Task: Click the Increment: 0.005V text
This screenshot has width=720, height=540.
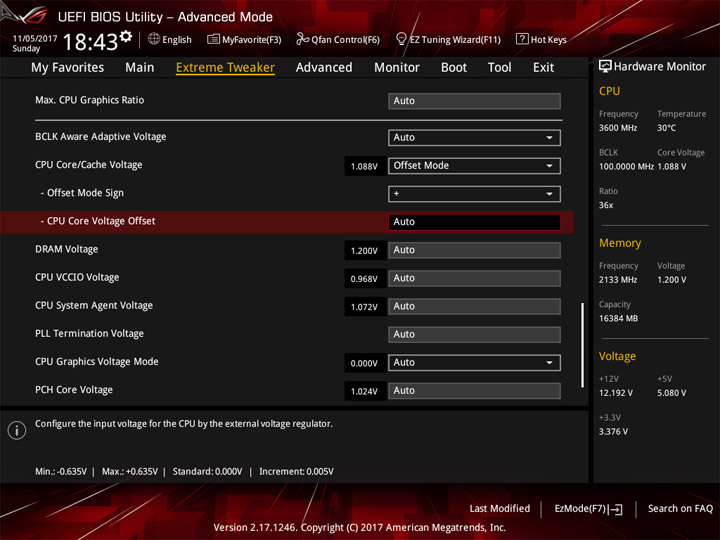Action: 296,472
